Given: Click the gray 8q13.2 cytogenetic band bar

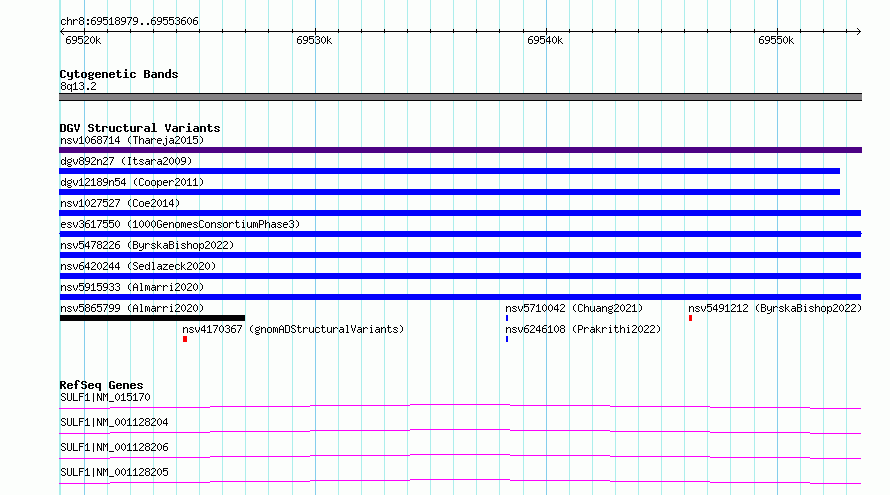Looking at the screenshot, I should (x=460, y=97).
